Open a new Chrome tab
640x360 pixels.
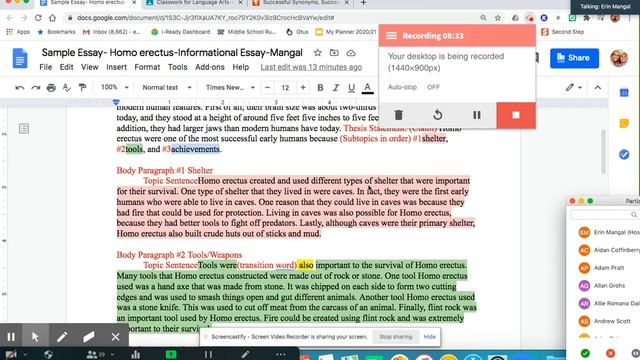pos(363,3)
